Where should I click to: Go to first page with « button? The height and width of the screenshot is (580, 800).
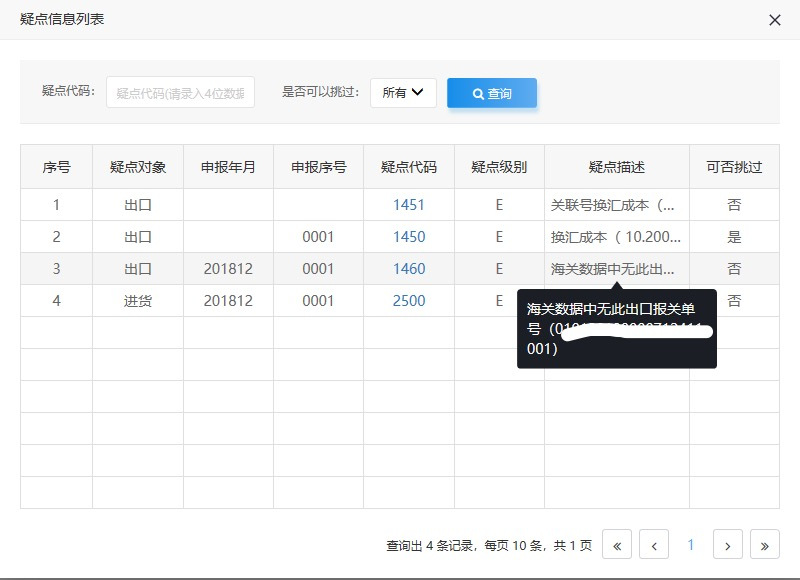[x=617, y=544]
